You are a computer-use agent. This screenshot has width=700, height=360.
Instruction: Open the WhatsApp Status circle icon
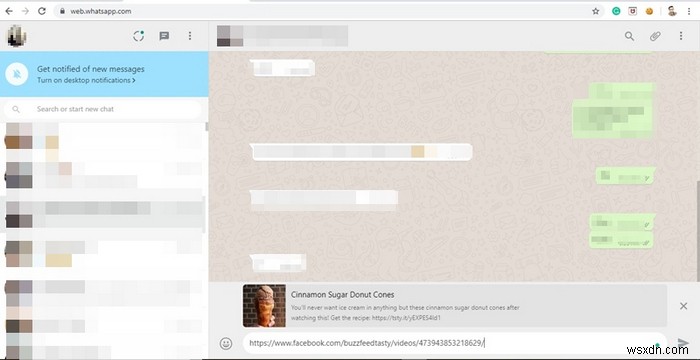click(x=139, y=36)
